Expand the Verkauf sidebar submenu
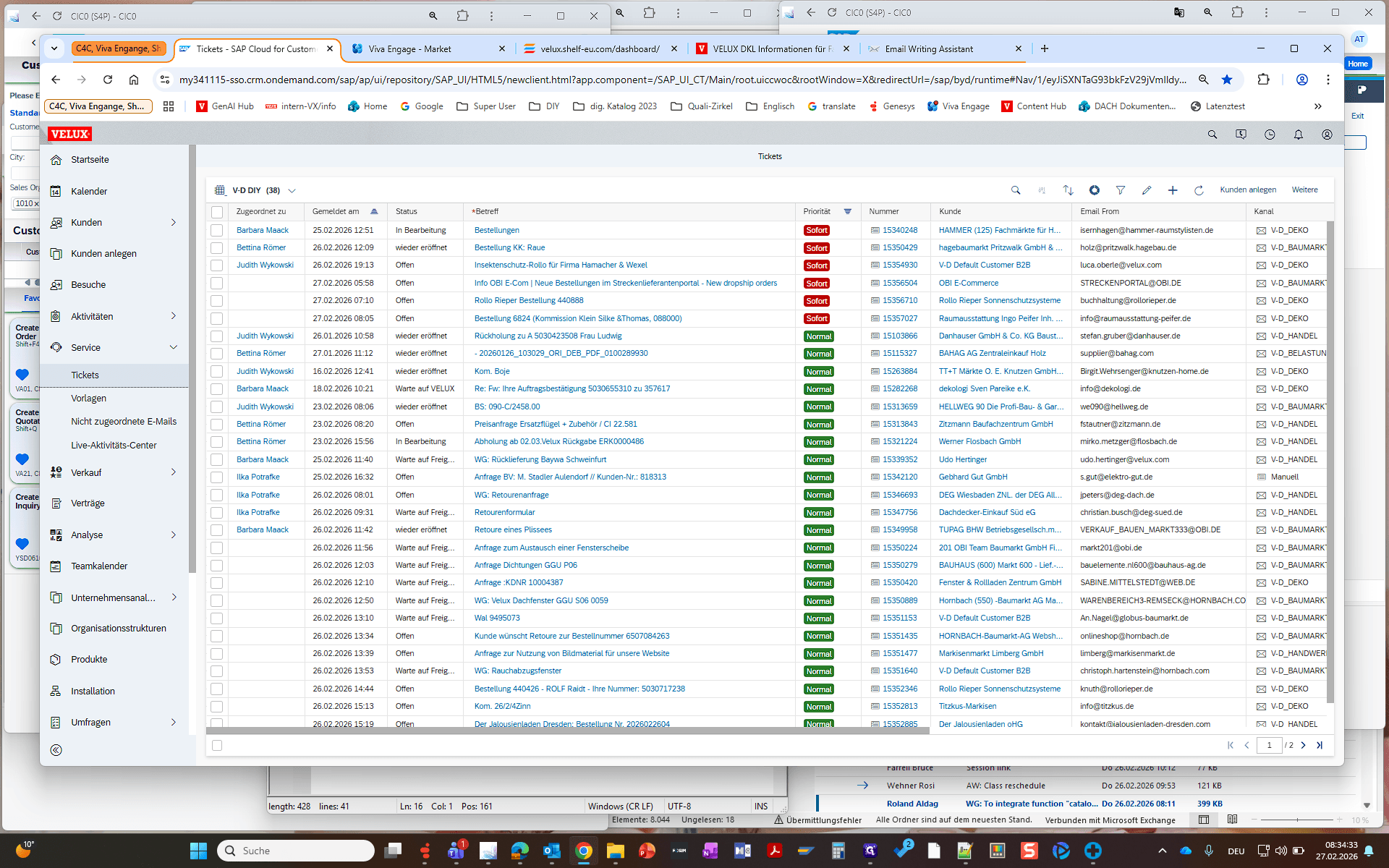This screenshot has width=1389, height=868. point(174,472)
